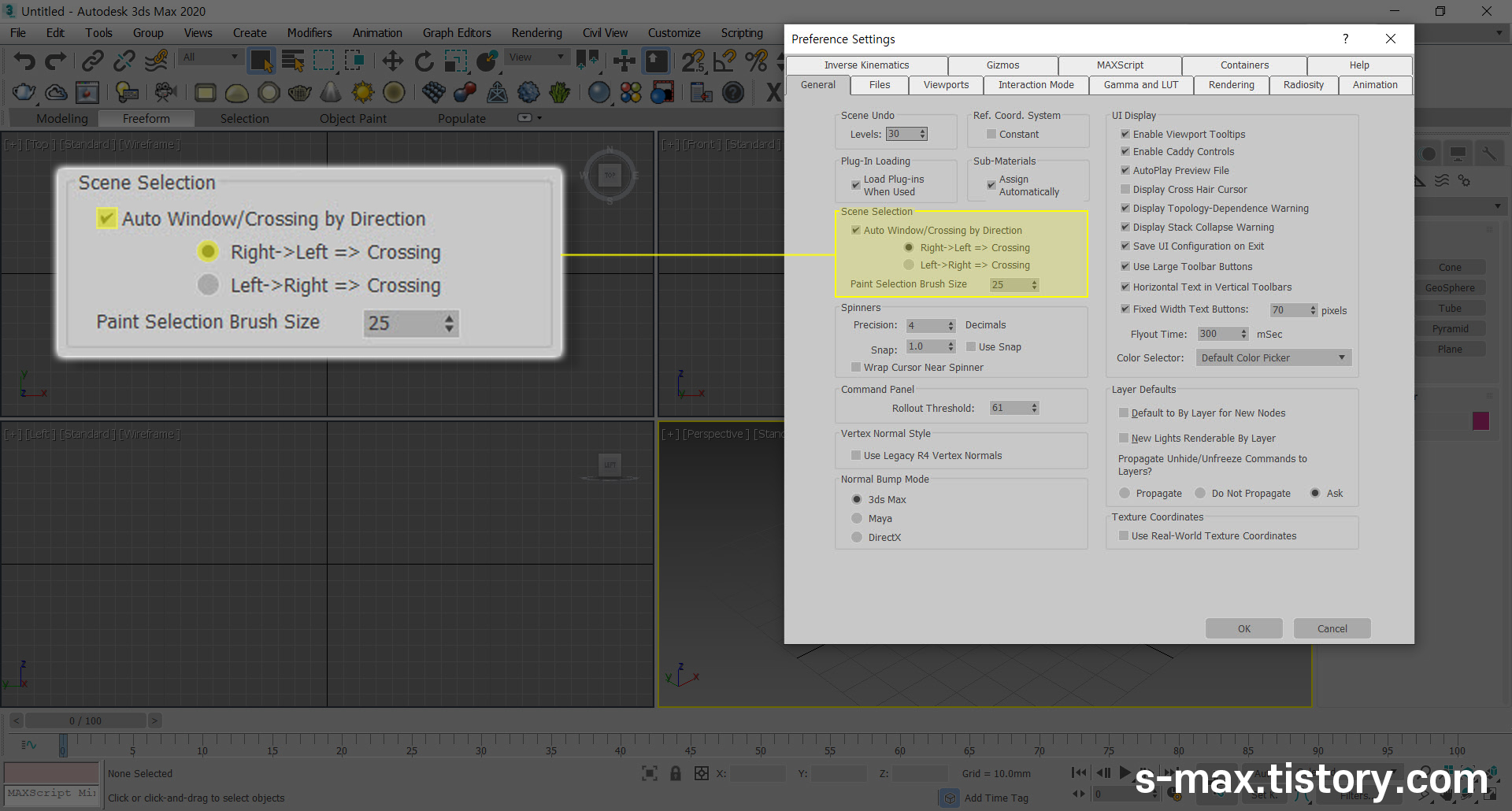Click the MAXScript Mini listener field
Image resolution: width=1512 pixels, height=811 pixels.
click(x=51, y=794)
